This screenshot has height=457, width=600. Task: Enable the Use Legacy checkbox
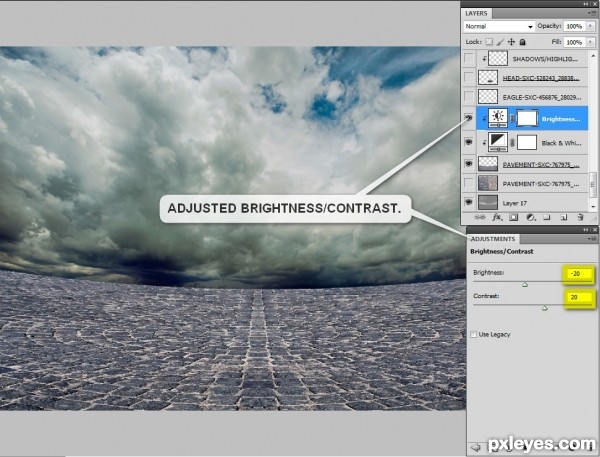473,334
